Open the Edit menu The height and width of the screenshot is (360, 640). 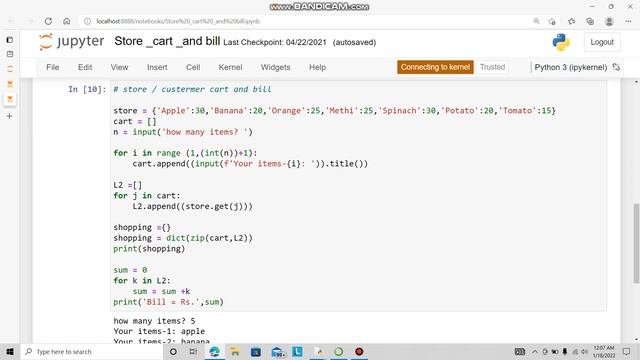(x=85, y=67)
